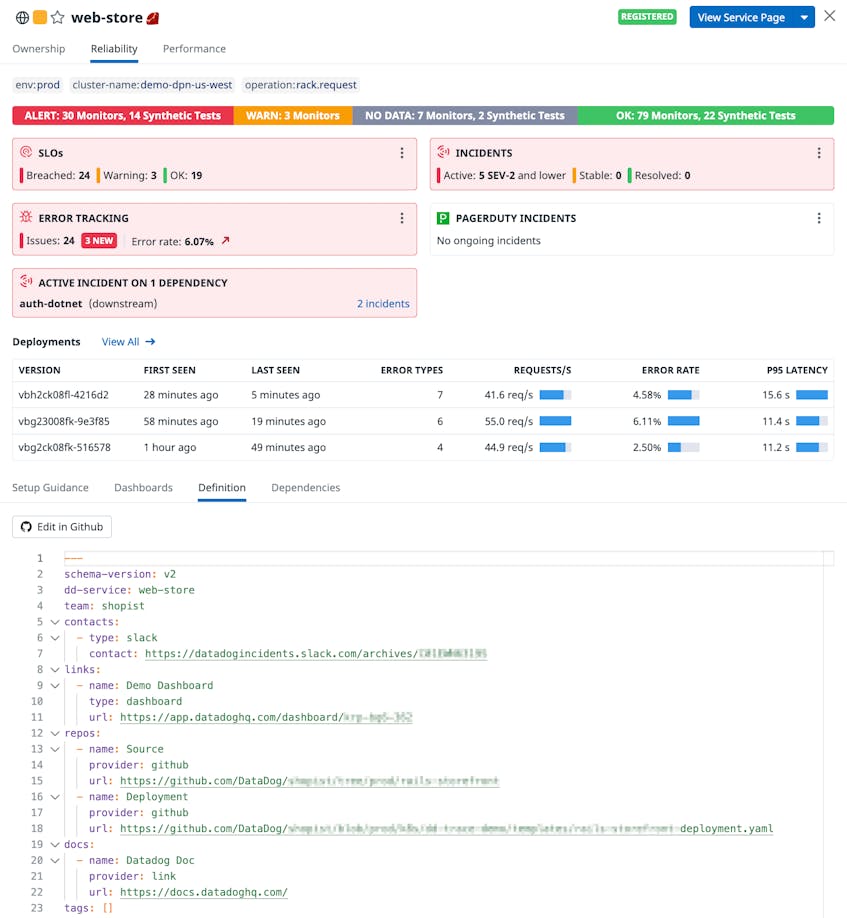Switch to the Performance tab

194,48
